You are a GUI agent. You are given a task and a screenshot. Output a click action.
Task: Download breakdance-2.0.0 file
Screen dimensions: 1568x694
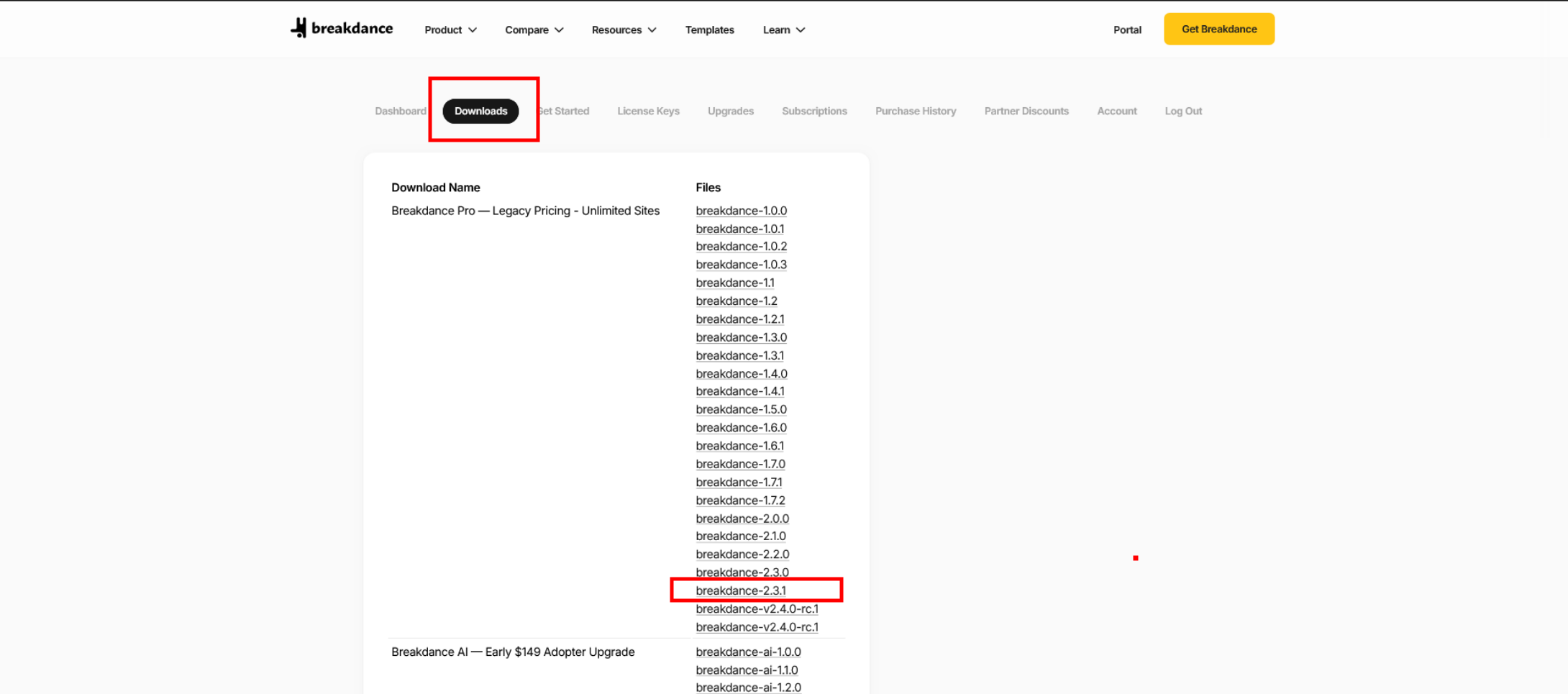pos(742,519)
